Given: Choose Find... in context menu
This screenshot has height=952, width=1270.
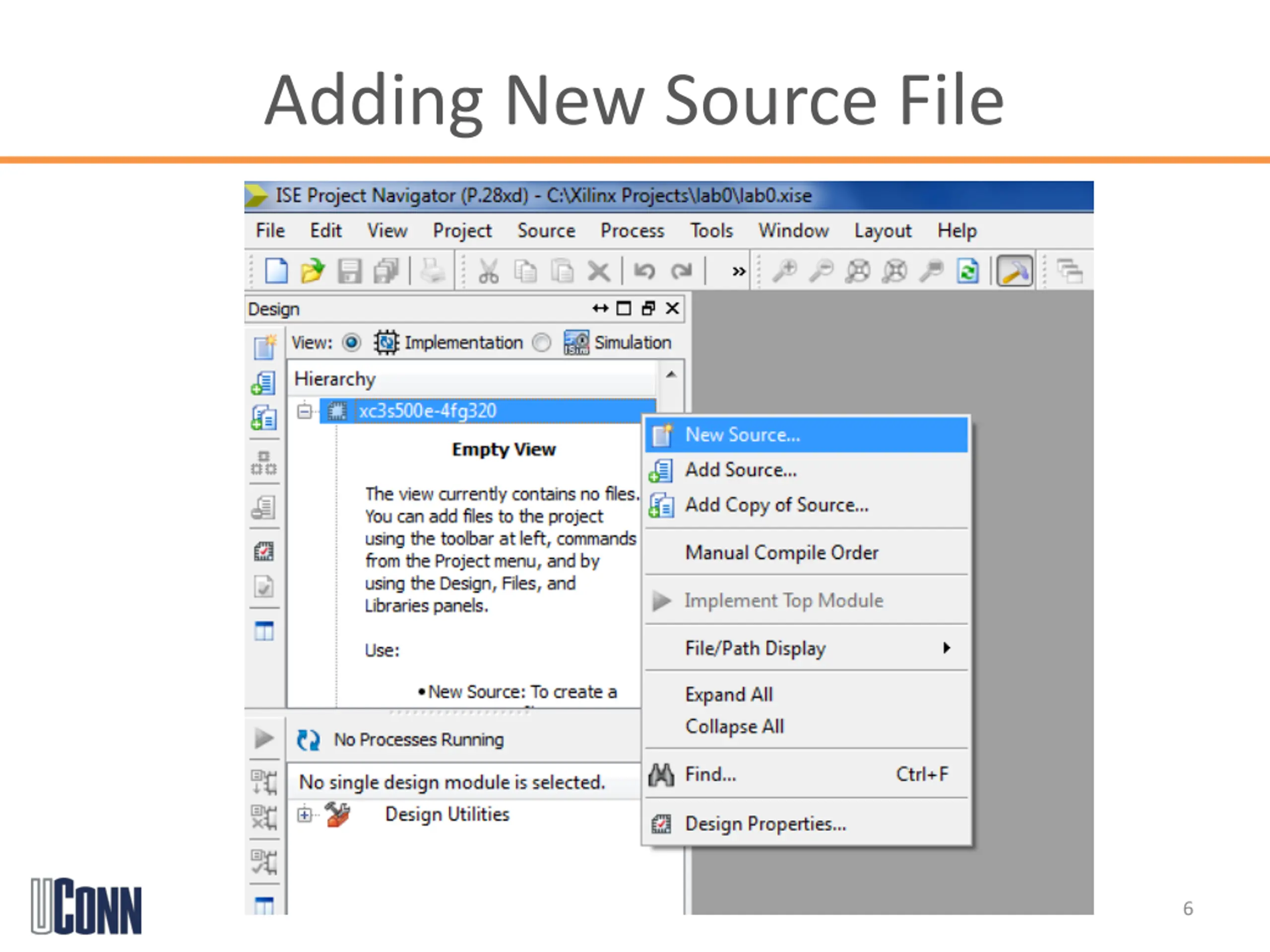Looking at the screenshot, I should 806,774.
